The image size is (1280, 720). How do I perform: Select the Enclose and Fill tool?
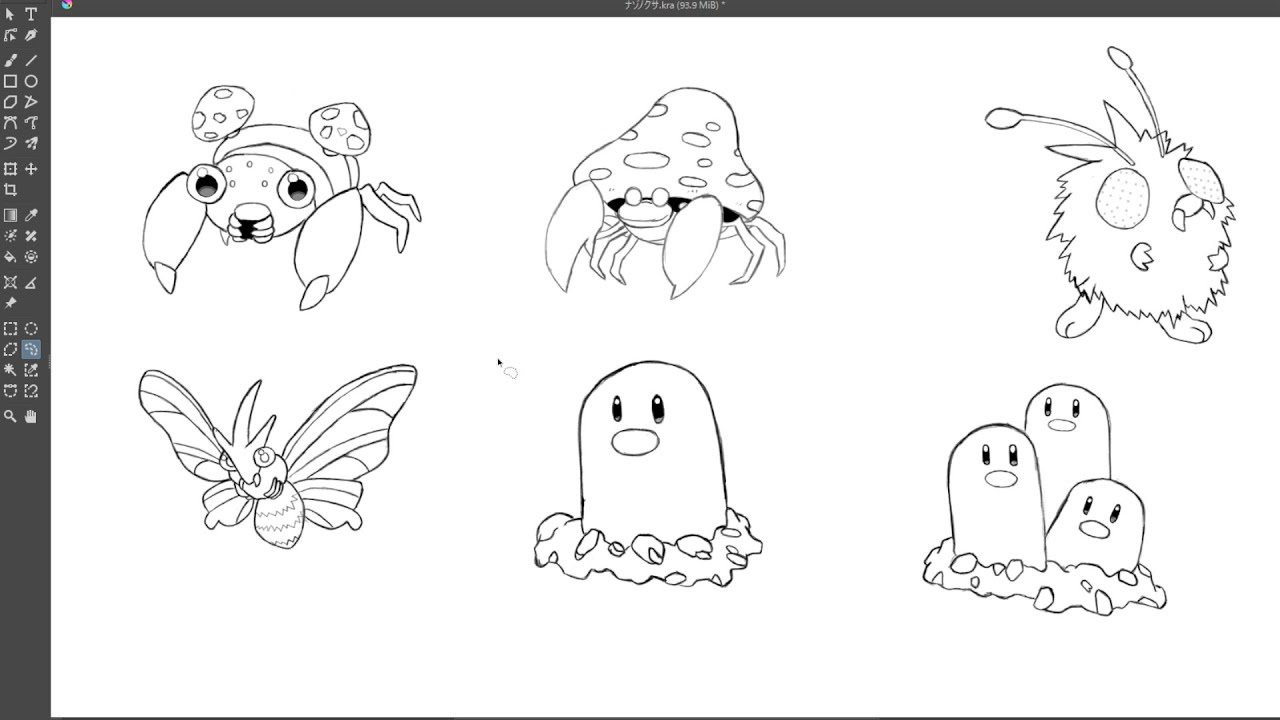tap(31, 257)
